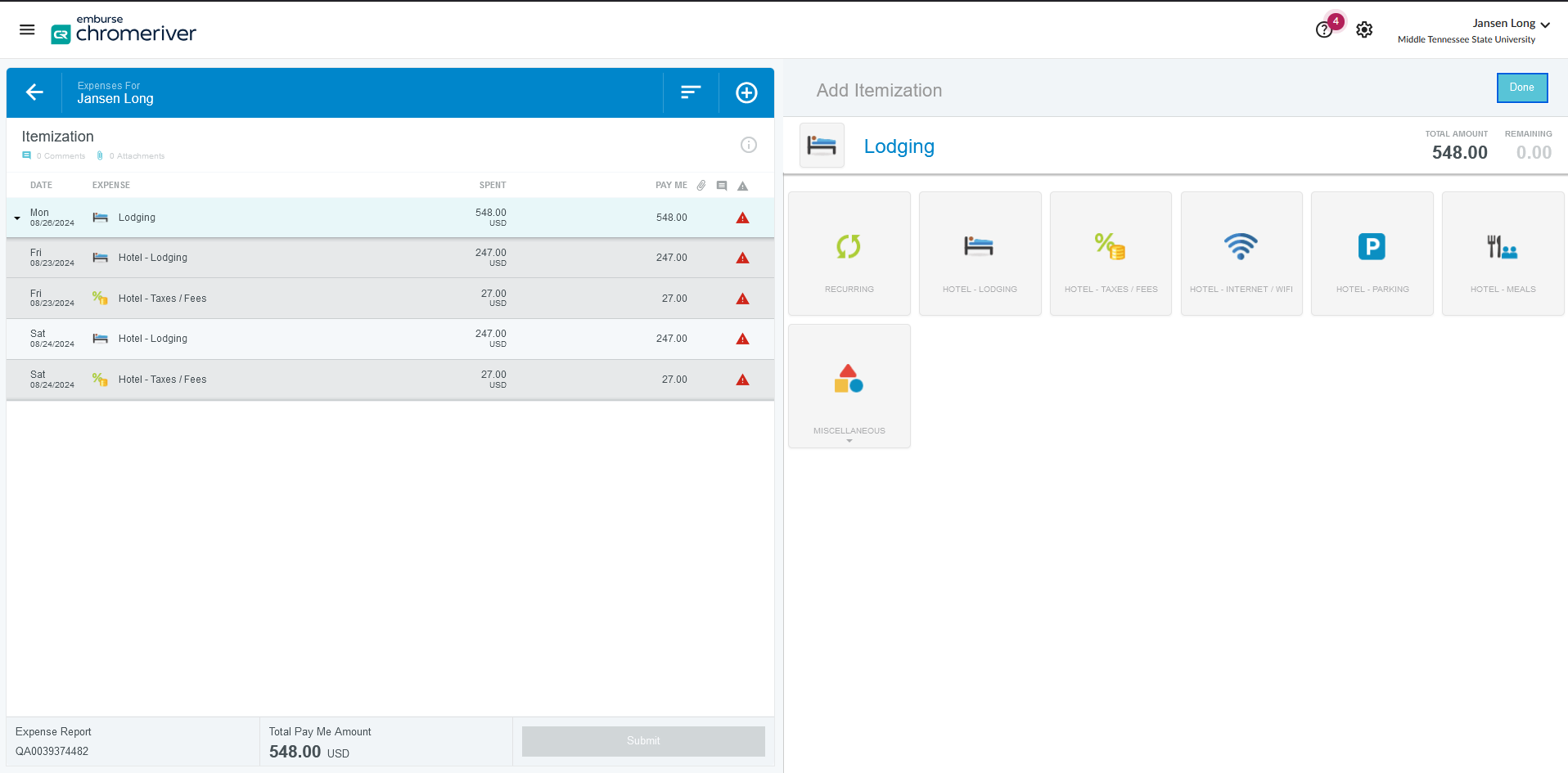Open the help question mark icon
The width and height of the screenshot is (1568, 773).
click(1323, 30)
